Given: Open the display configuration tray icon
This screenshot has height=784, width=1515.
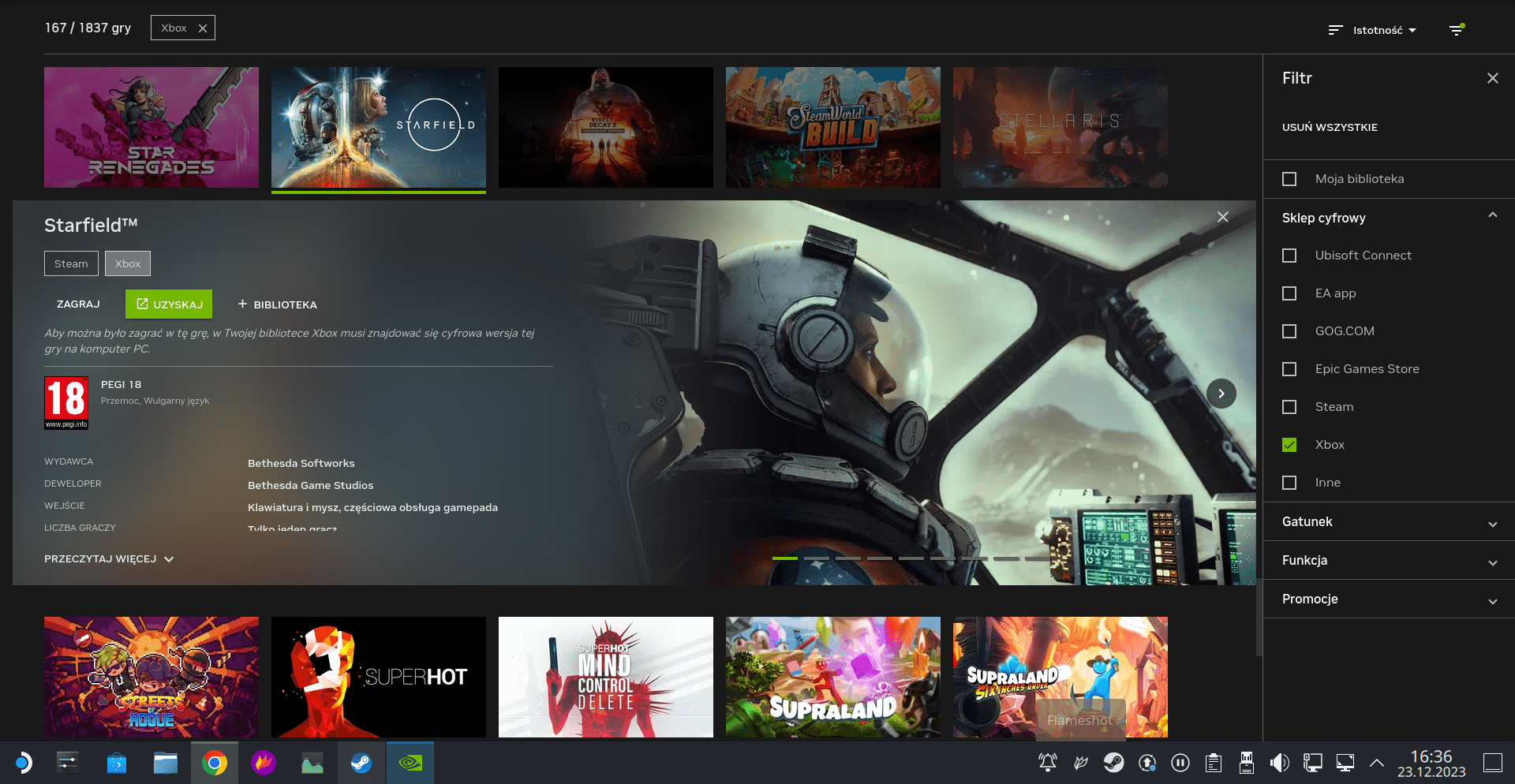Looking at the screenshot, I should click(1345, 763).
